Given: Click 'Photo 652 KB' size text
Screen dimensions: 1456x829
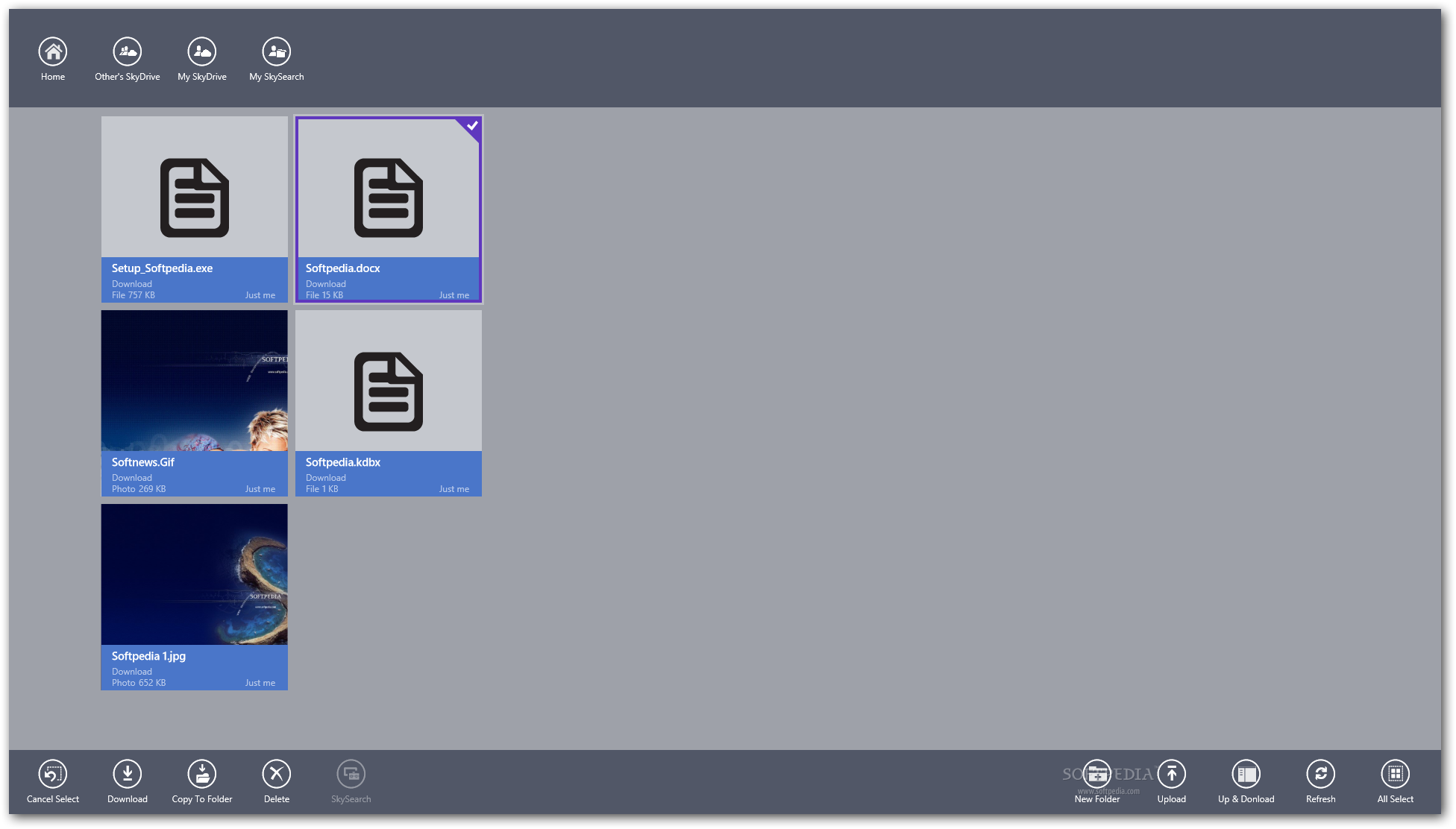Looking at the screenshot, I should point(139,683).
